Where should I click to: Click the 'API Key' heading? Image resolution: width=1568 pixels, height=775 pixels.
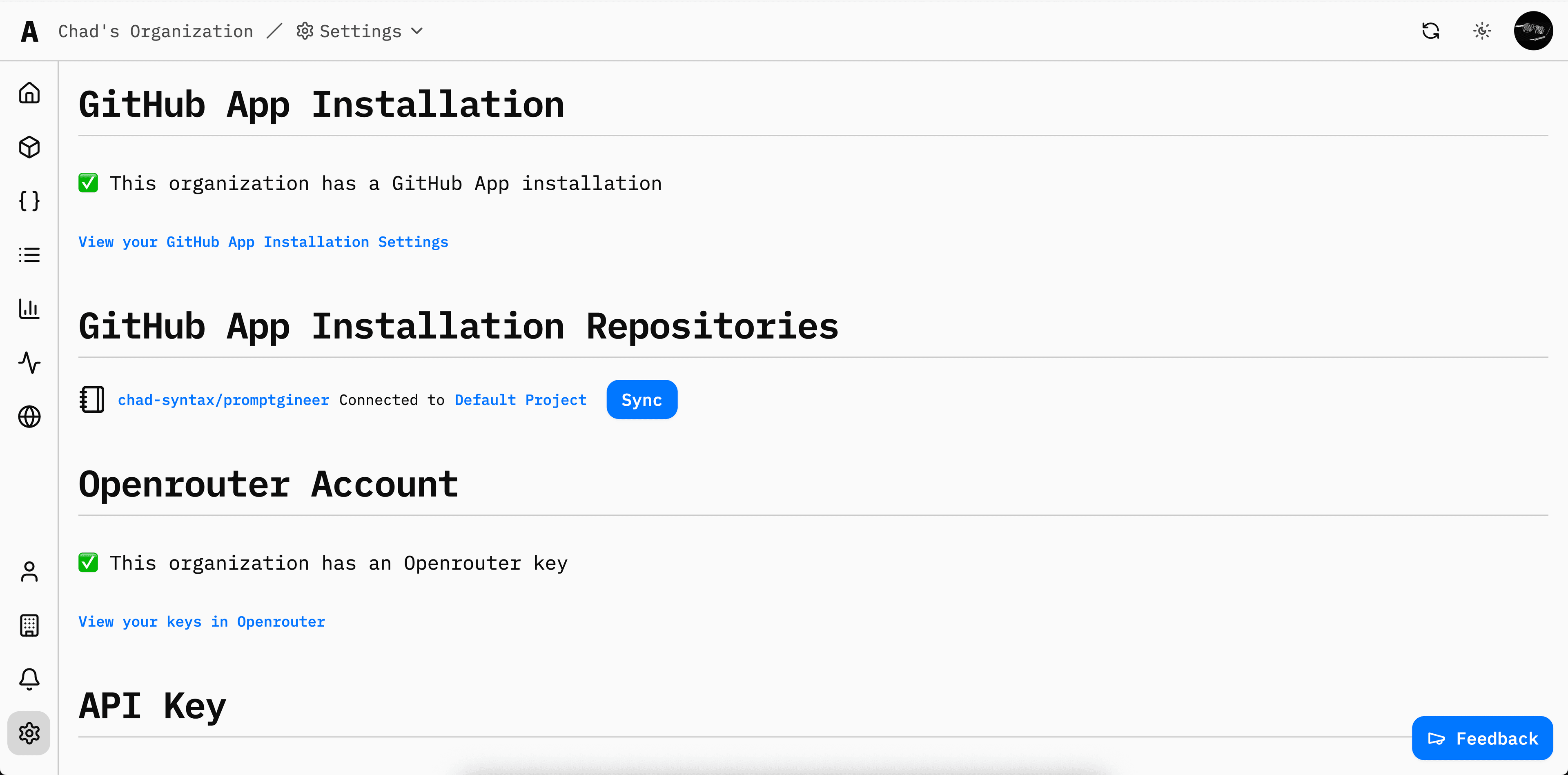[152, 706]
